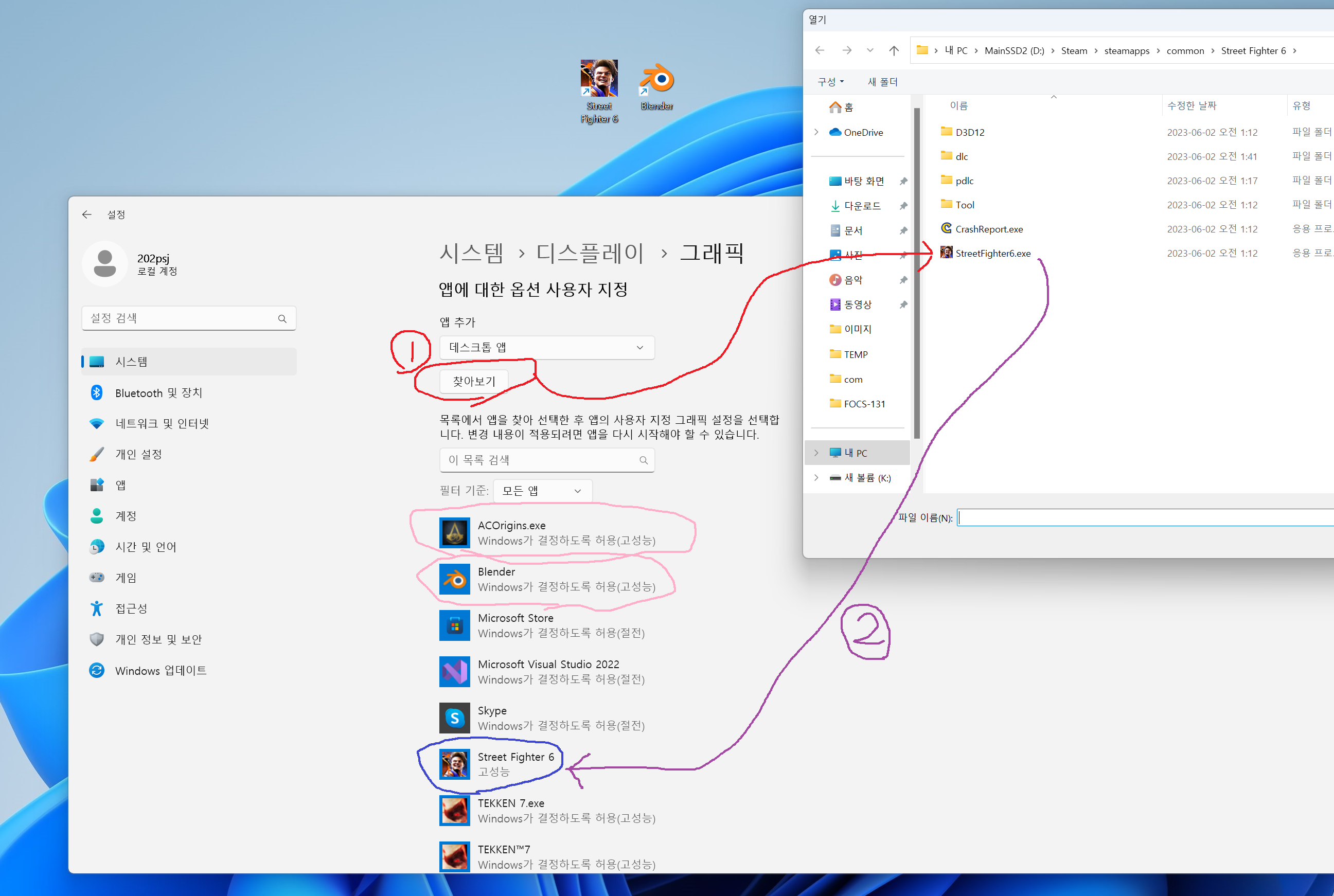Click the 파일 이름 input field

click(x=1143, y=518)
